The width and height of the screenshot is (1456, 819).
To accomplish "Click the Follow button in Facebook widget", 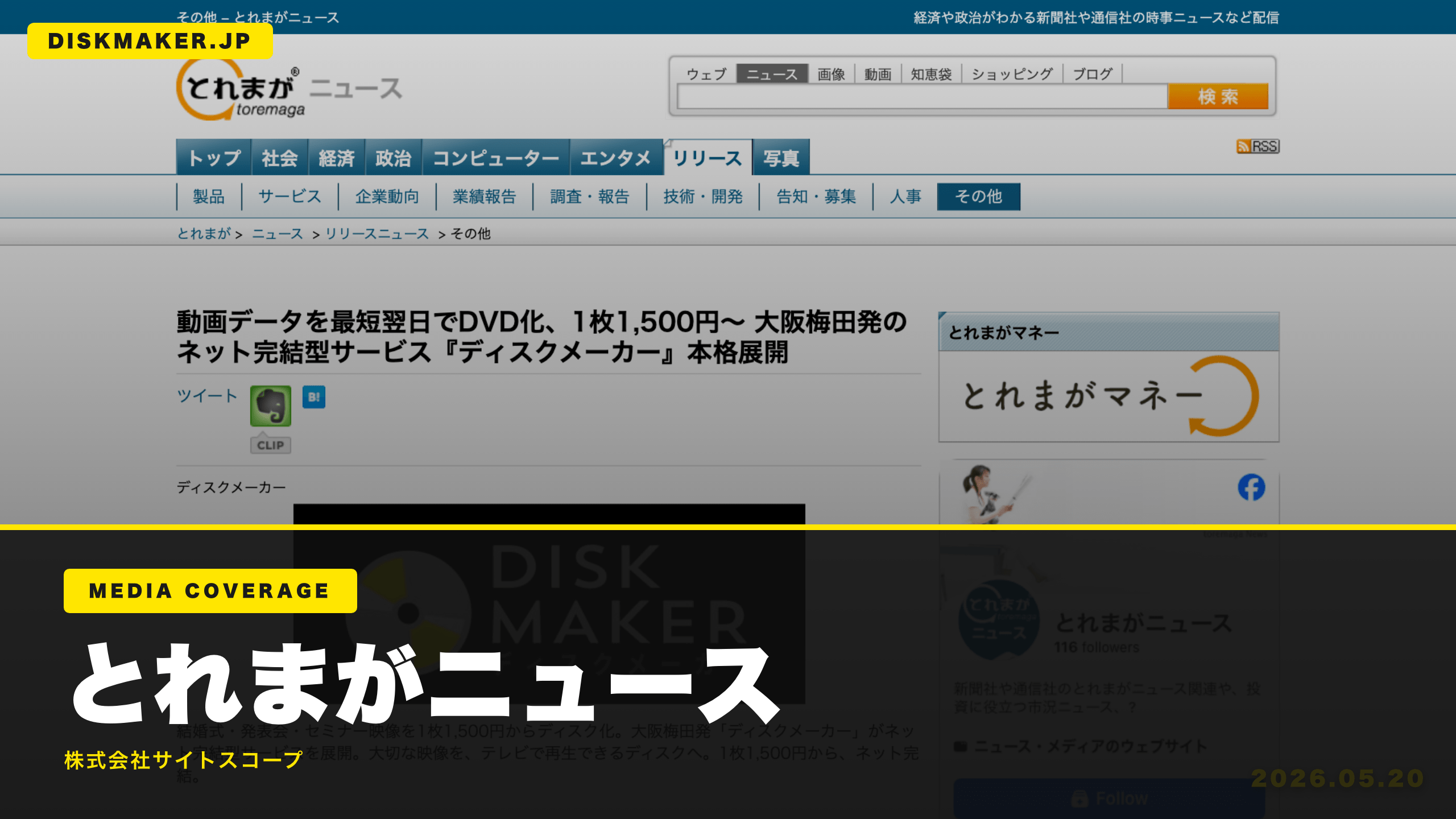I will (1110, 799).
